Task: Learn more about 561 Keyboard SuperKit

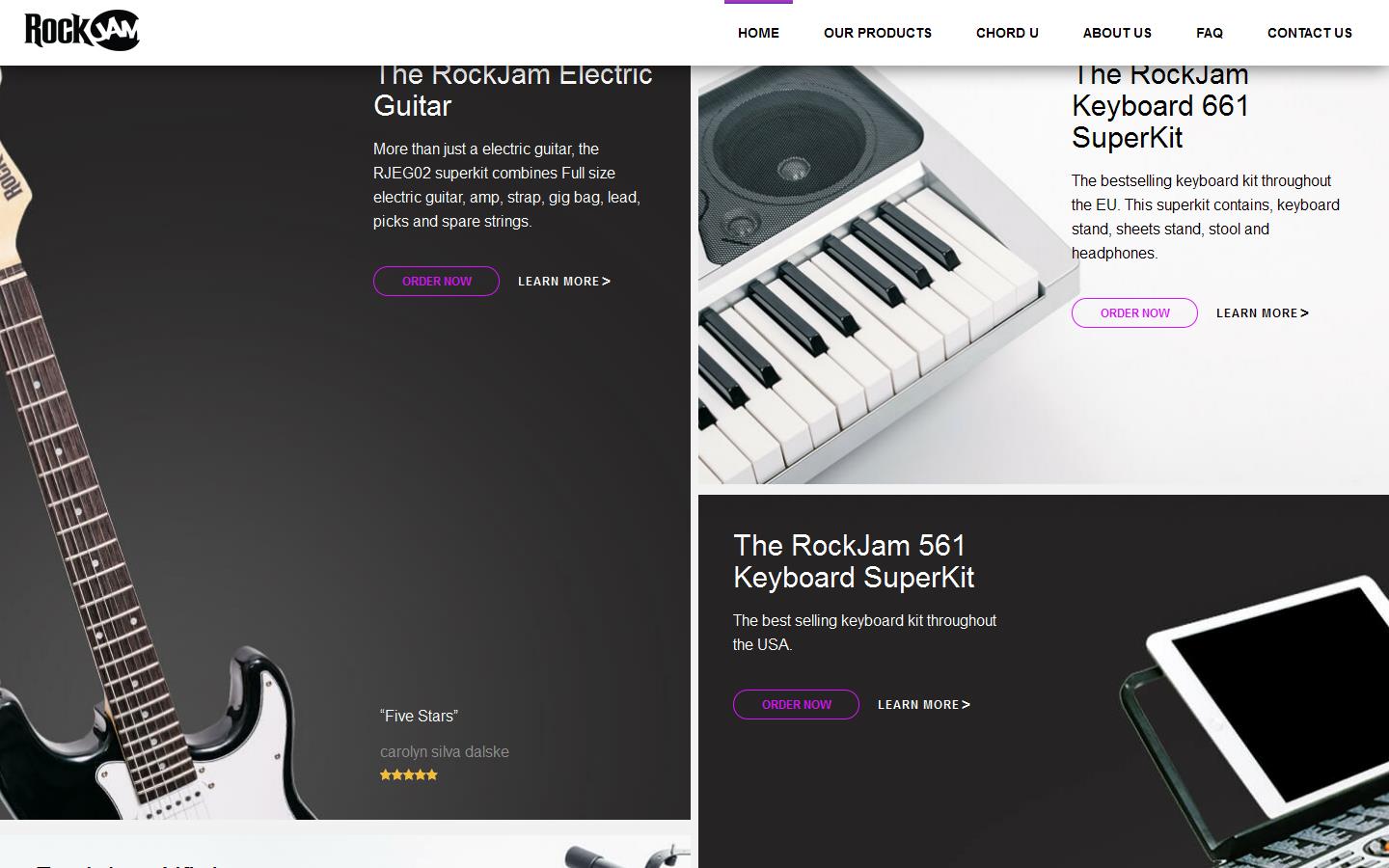Action: click(923, 705)
